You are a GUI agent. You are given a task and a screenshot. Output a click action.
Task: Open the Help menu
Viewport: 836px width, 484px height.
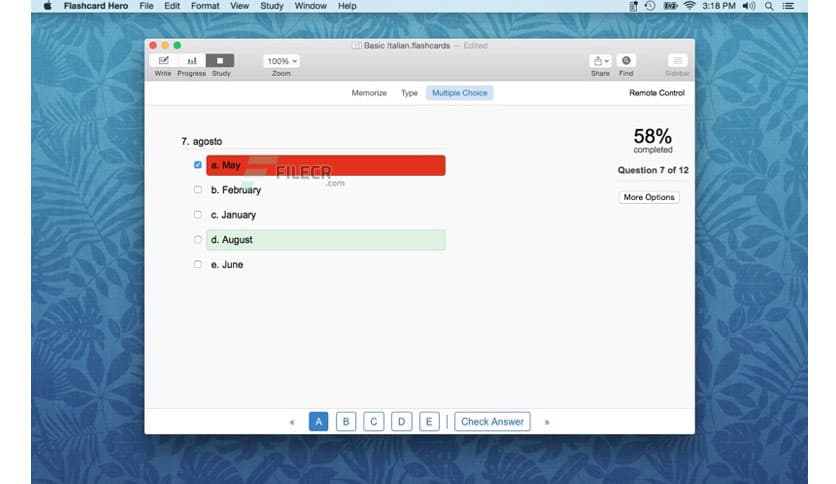(x=347, y=6)
